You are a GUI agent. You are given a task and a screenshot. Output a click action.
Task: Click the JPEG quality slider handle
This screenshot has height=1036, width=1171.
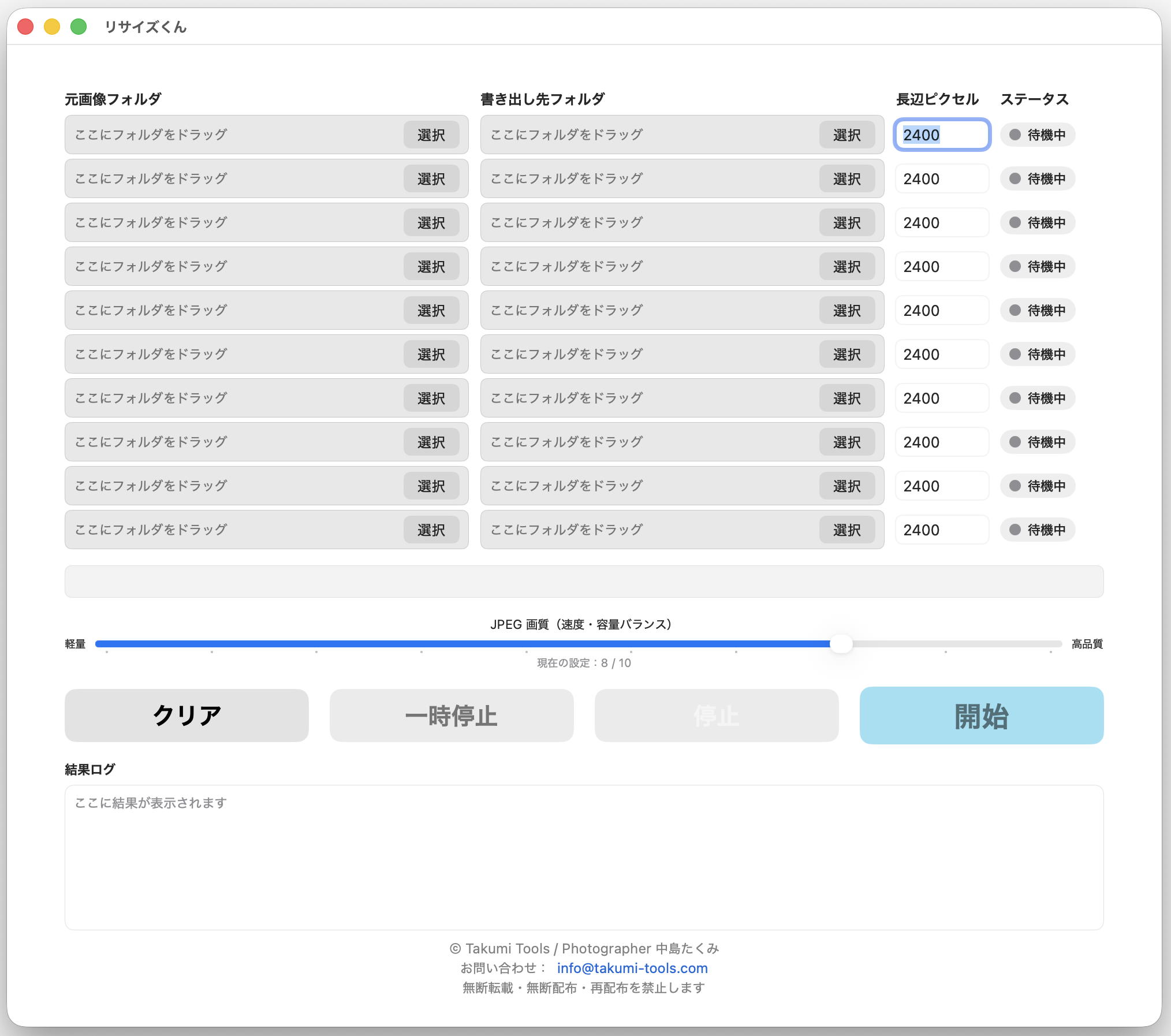[x=841, y=644]
